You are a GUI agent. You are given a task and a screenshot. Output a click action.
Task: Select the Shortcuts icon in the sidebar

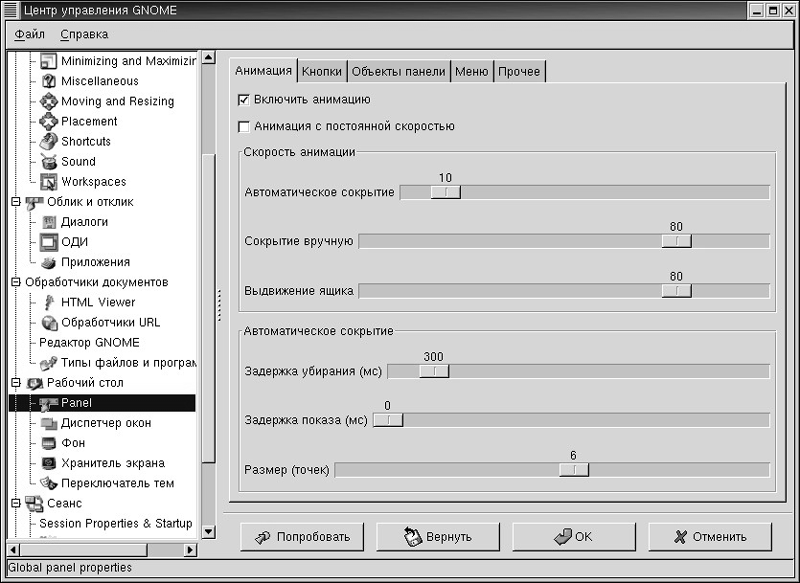49,142
